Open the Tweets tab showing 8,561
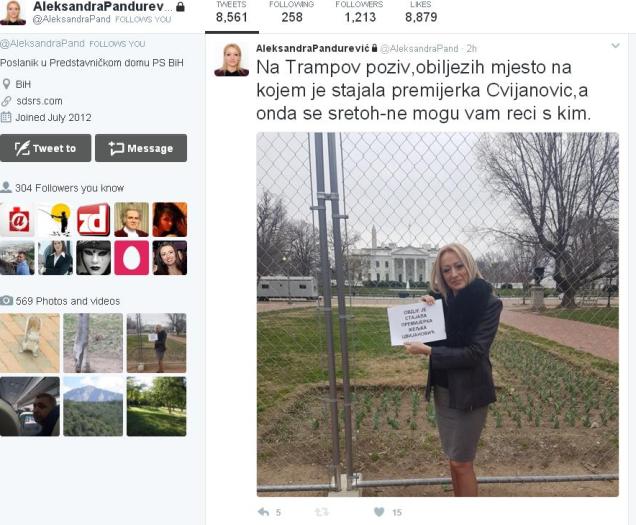Screen dimensions: 636x525 [x=232, y=13]
